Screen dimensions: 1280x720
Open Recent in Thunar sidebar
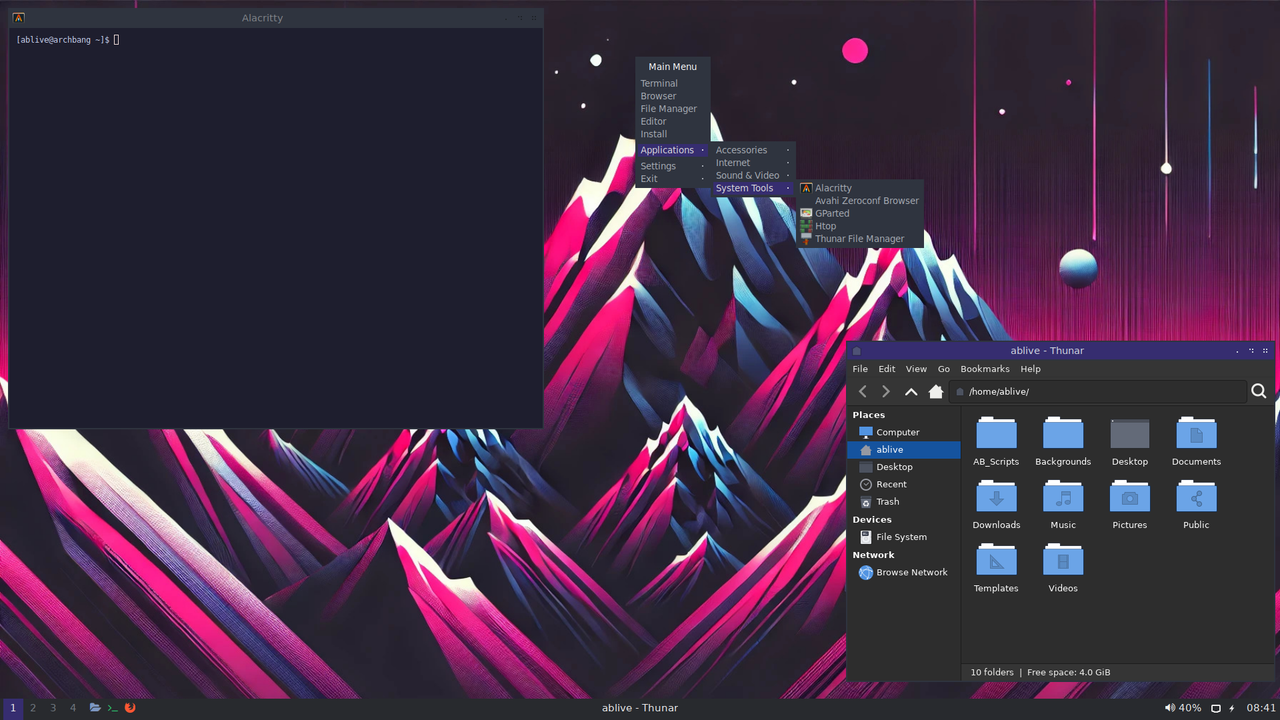click(903, 484)
